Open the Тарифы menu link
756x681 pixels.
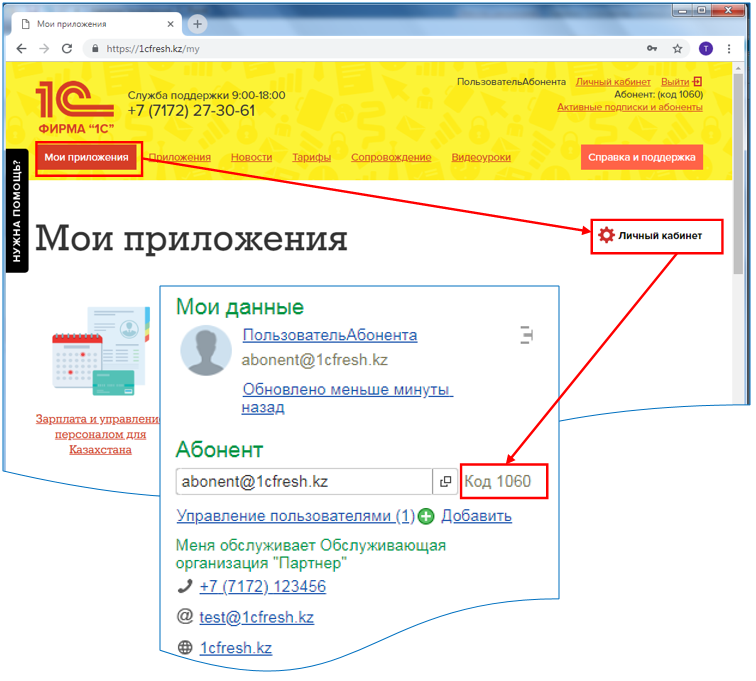[311, 157]
